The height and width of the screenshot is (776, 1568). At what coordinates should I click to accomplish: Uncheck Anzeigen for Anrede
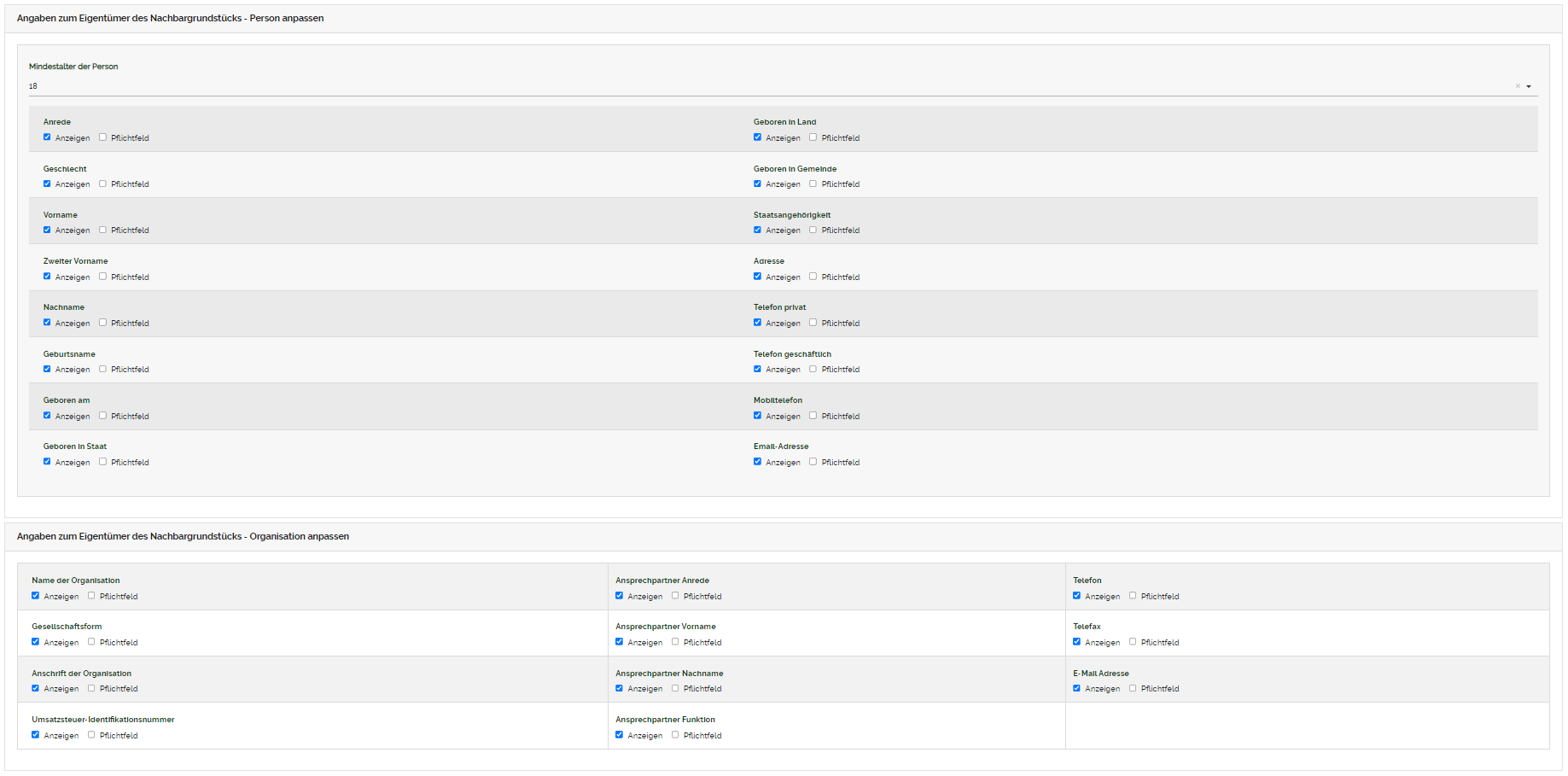click(x=47, y=137)
